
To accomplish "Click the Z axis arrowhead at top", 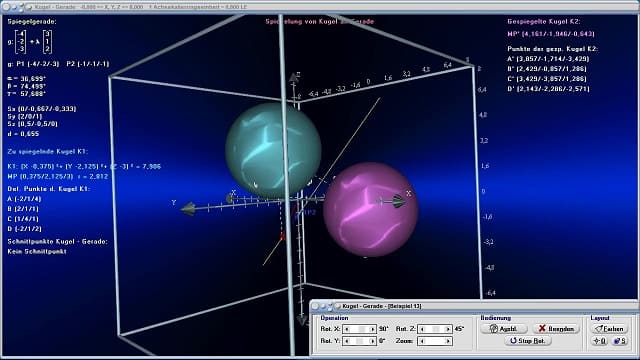I will [294, 78].
